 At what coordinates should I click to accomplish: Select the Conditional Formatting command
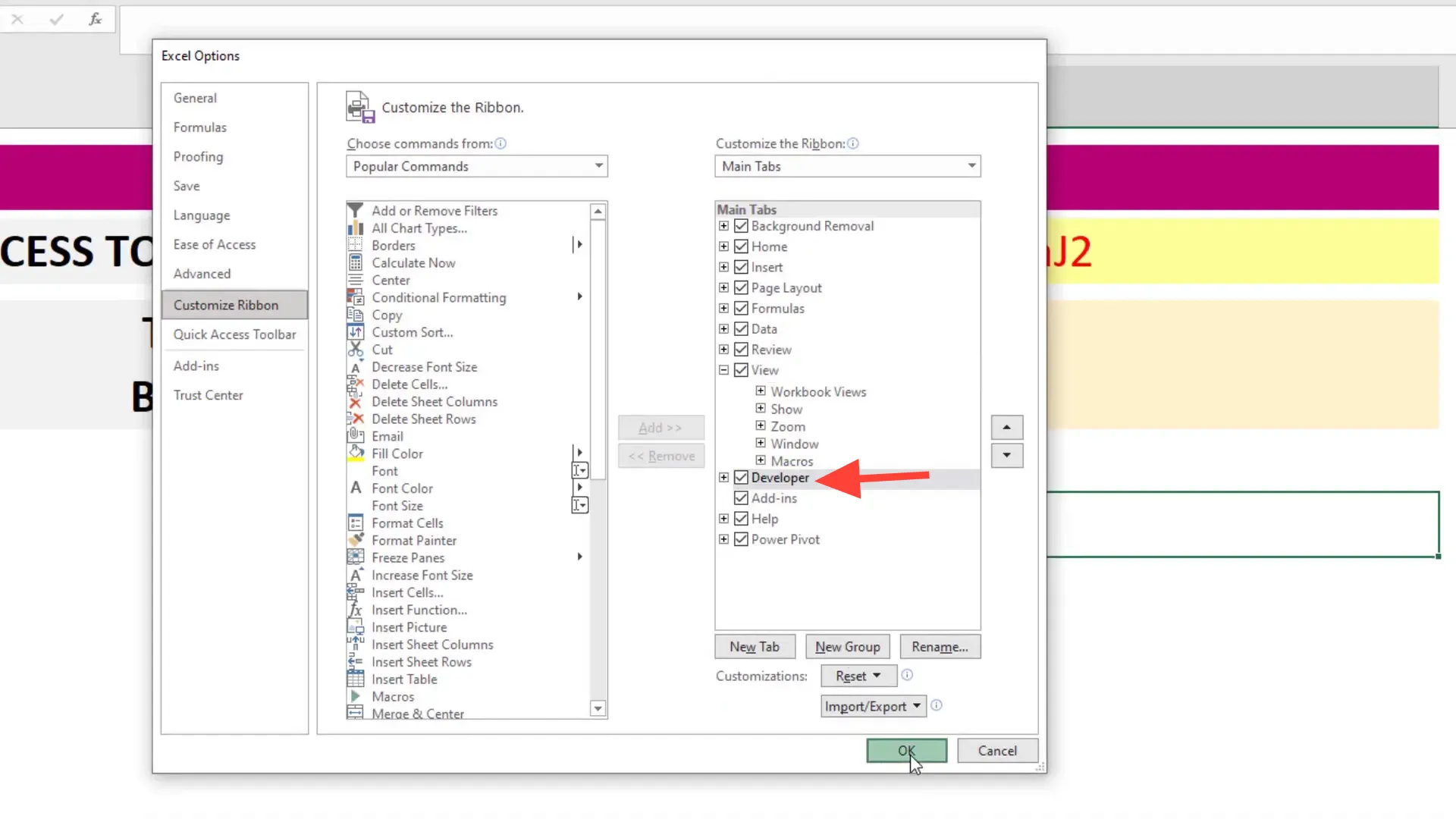(x=438, y=297)
